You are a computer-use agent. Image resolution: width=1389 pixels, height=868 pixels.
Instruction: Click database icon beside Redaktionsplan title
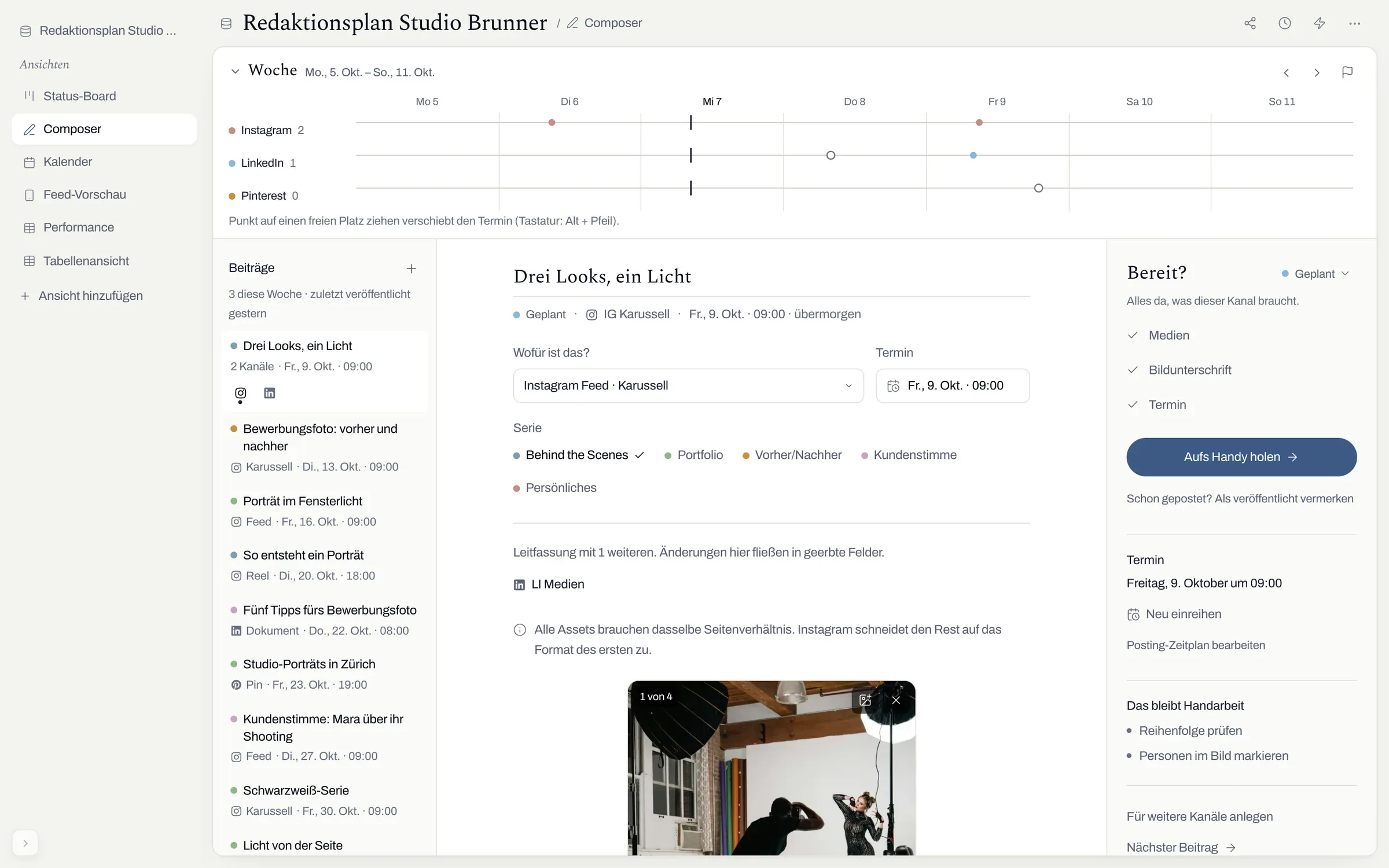coord(226,23)
